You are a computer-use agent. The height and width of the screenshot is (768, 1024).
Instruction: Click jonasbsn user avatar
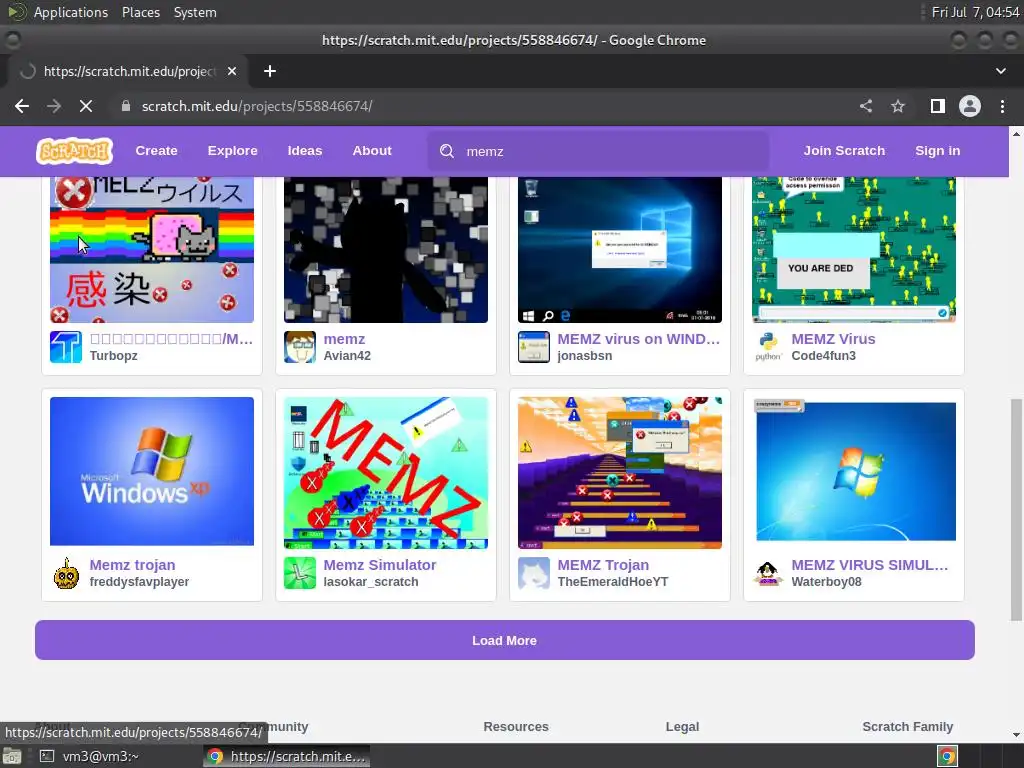click(x=534, y=347)
